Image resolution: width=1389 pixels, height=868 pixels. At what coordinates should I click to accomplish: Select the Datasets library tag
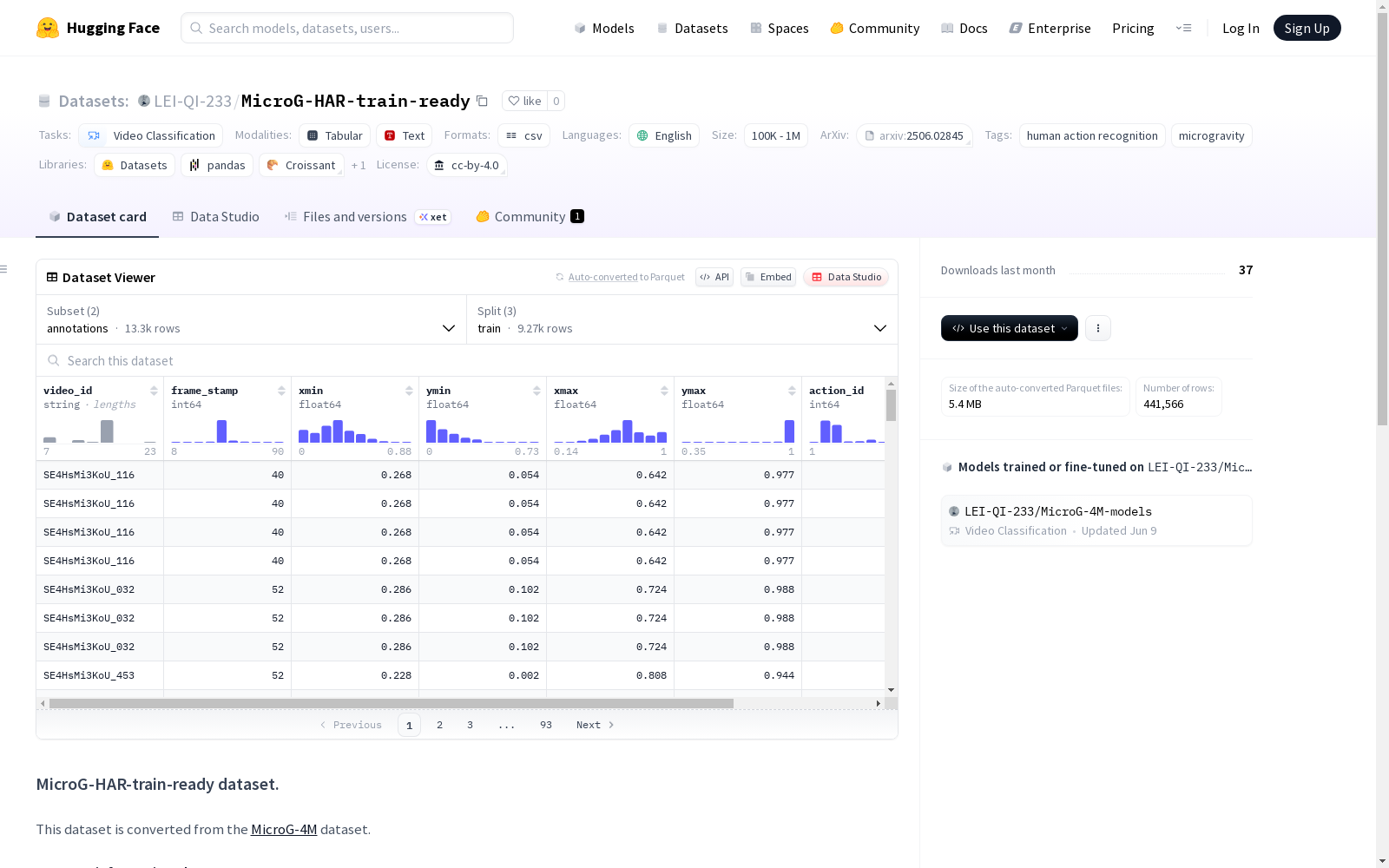pos(135,165)
